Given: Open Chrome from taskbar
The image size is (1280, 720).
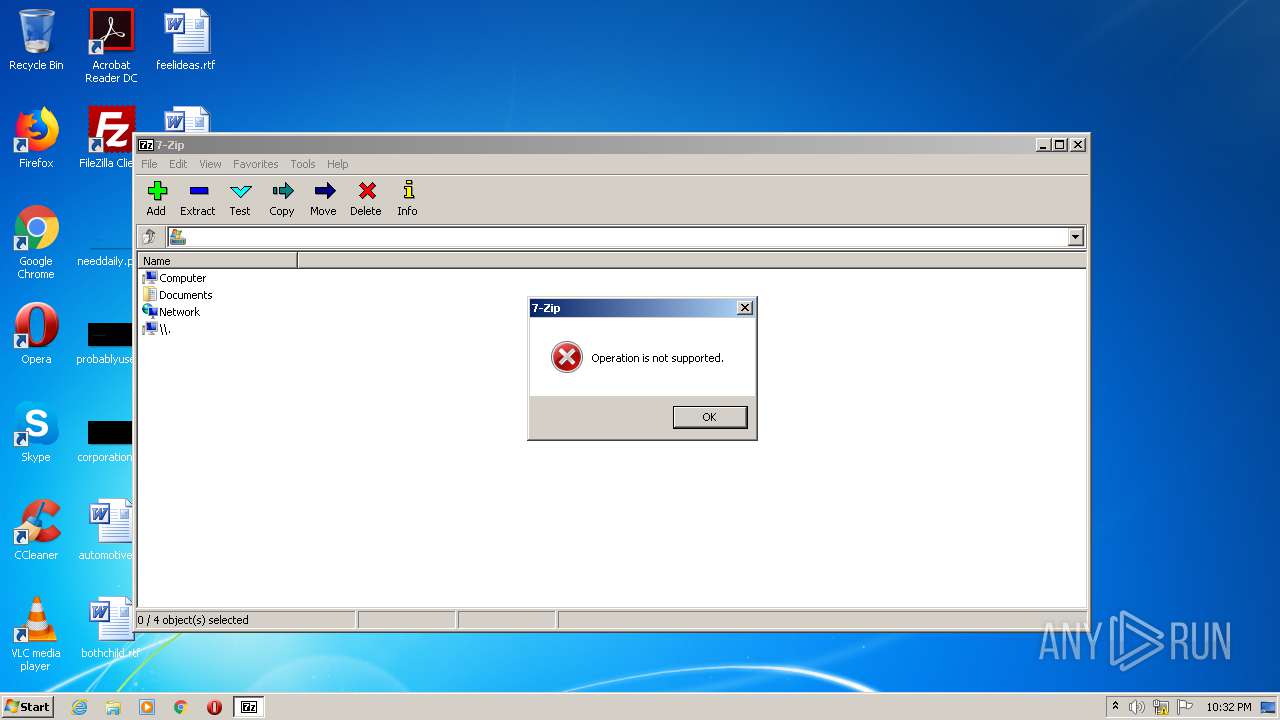Looking at the screenshot, I should 181,707.
